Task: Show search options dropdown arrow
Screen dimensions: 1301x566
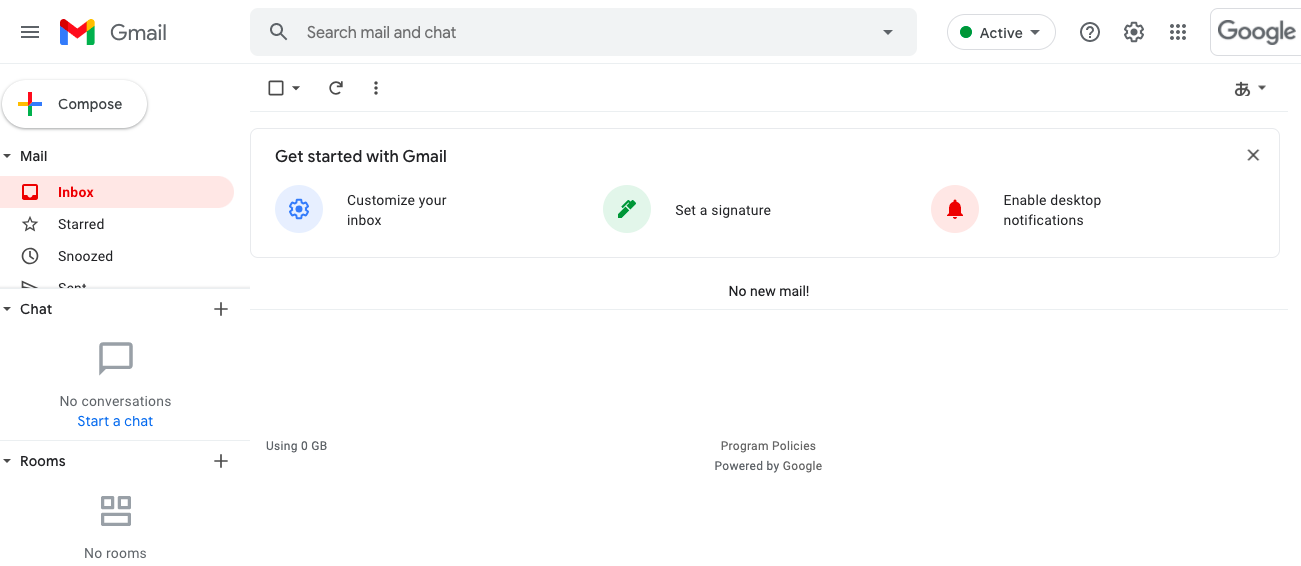Action: click(887, 32)
